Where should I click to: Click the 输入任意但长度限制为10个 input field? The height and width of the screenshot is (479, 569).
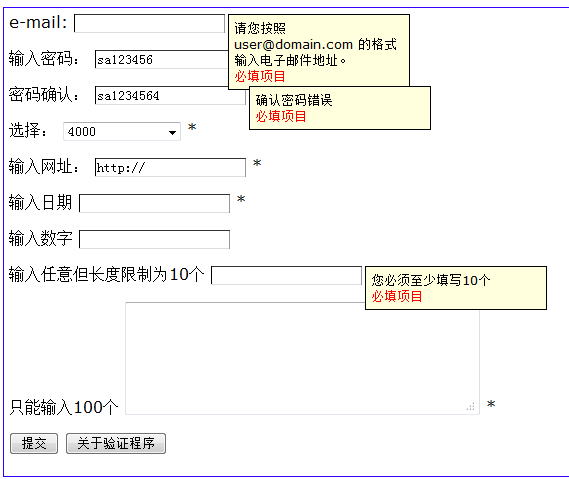tap(287, 275)
